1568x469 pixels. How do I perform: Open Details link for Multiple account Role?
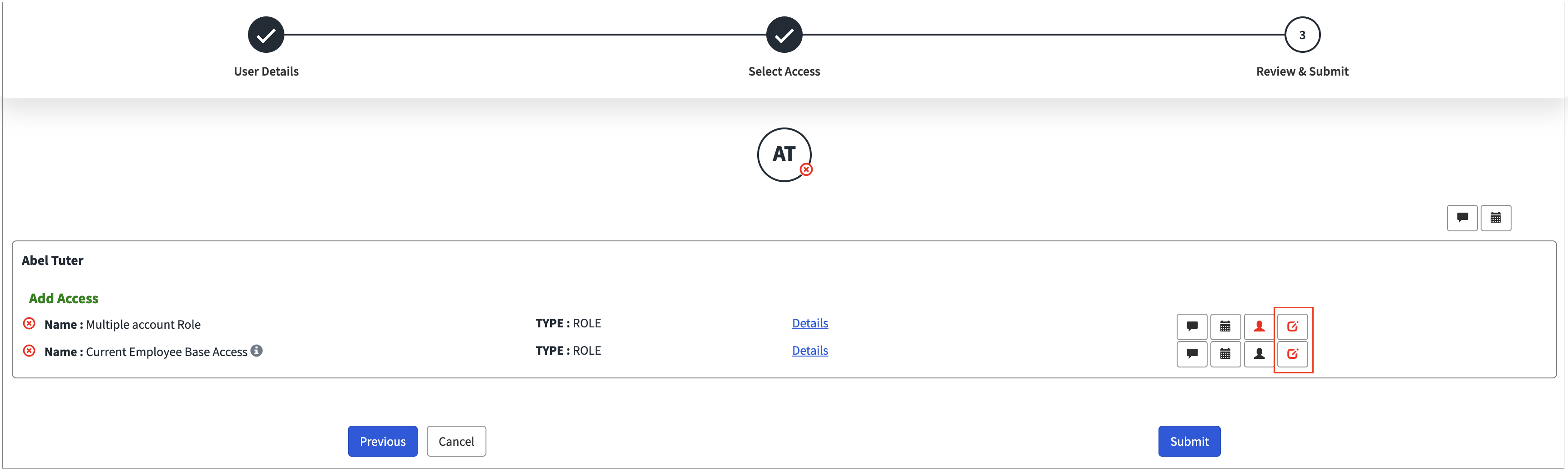click(x=809, y=323)
